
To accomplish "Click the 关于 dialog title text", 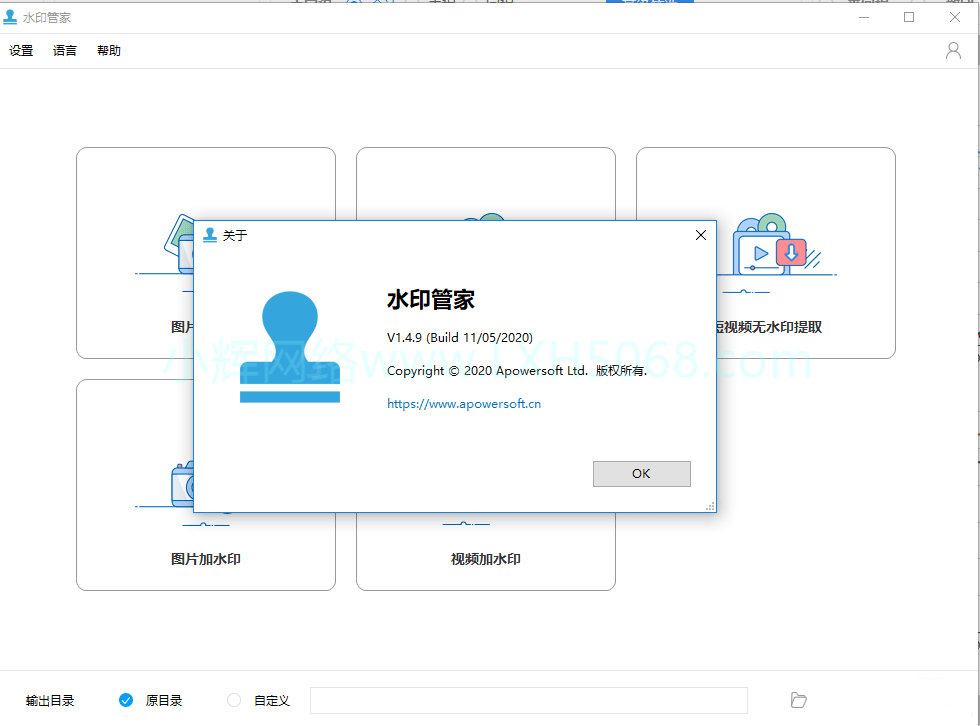I will [x=235, y=236].
